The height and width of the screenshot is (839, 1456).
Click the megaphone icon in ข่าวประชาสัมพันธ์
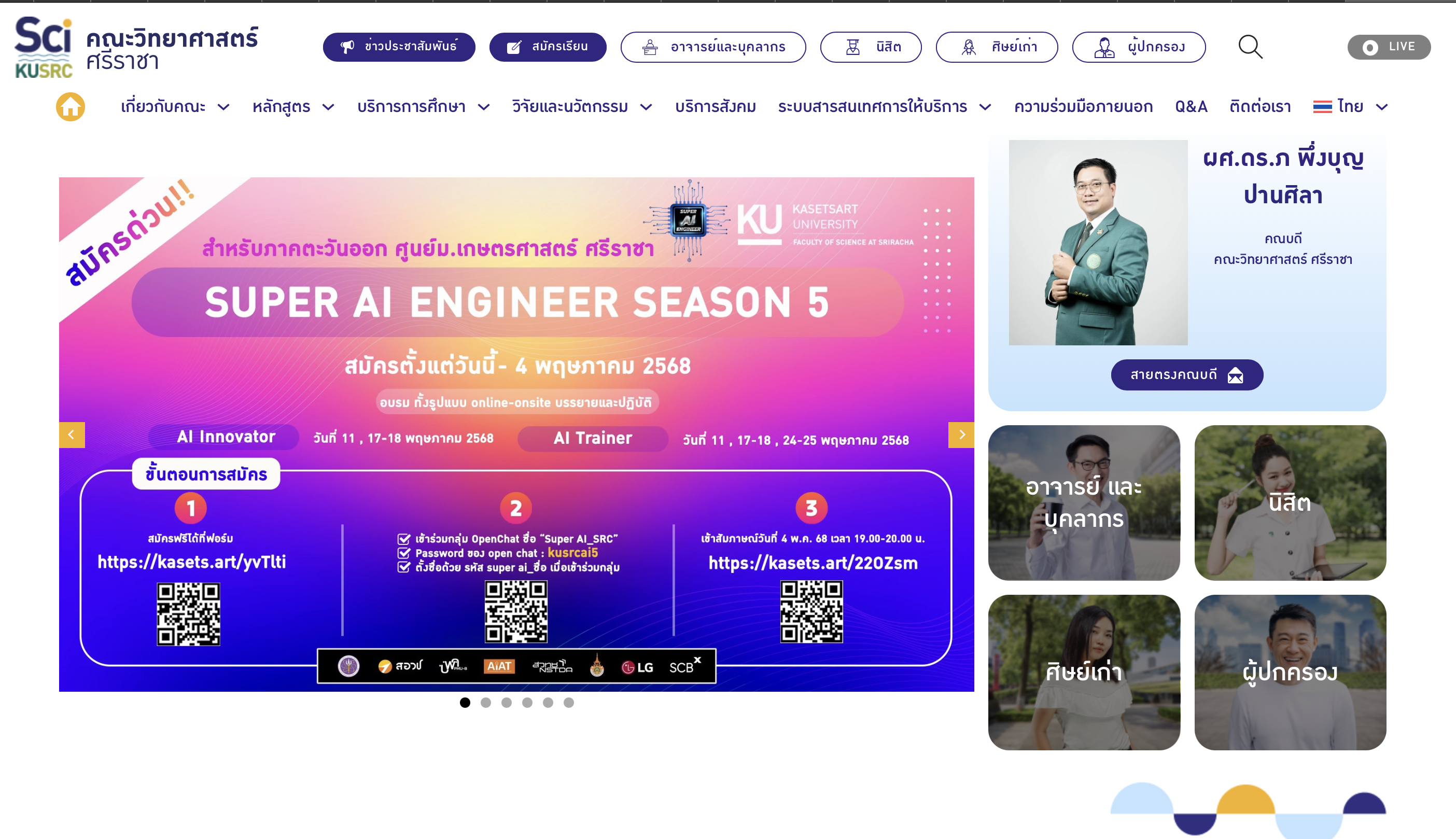click(347, 47)
